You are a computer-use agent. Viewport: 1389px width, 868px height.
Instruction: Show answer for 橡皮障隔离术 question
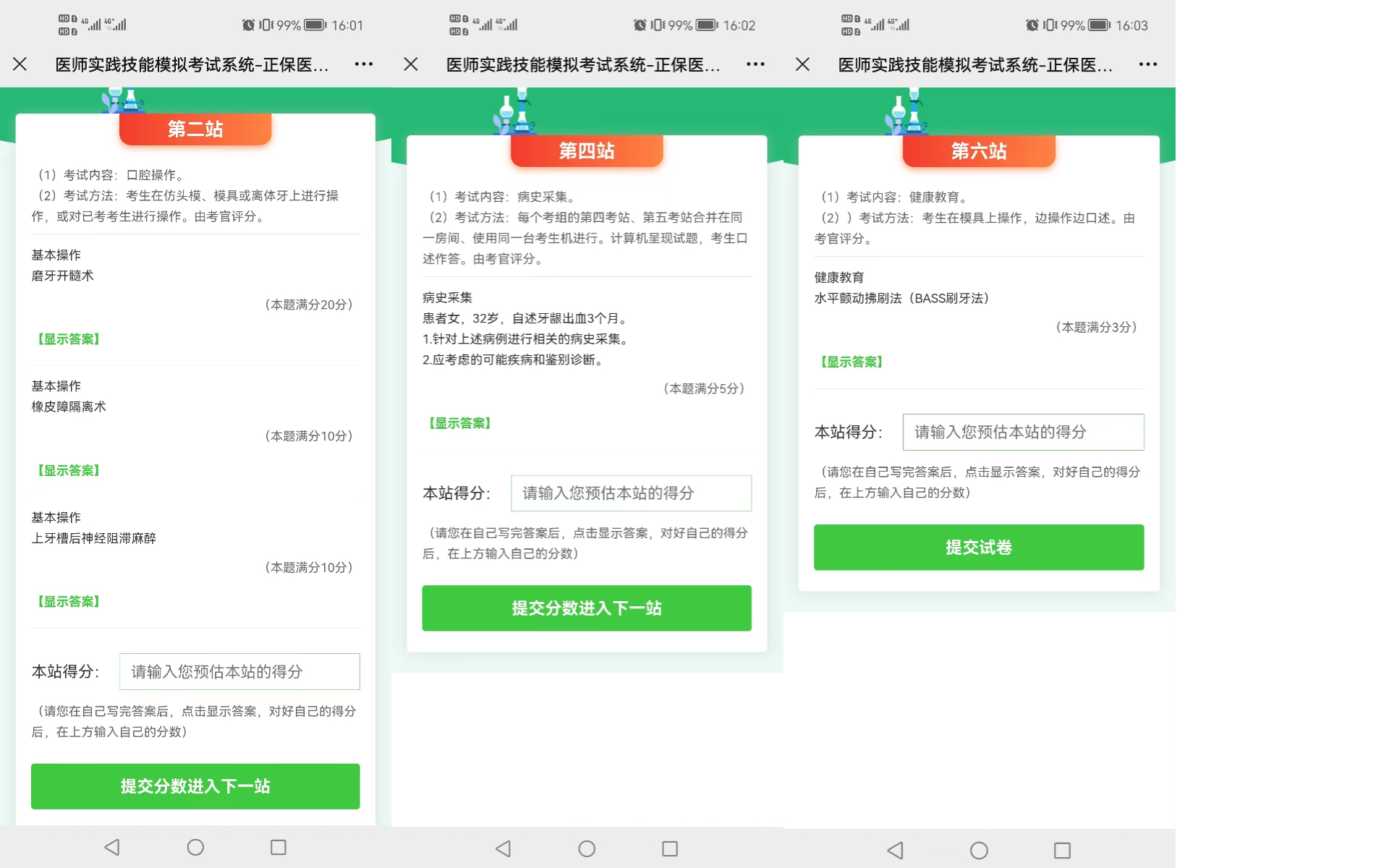click(x=69, y=471)
